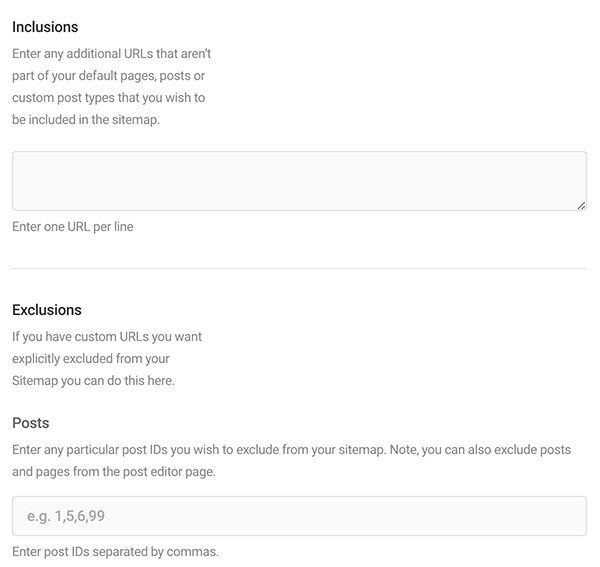Click the line "If you have custom URLs you want"
Image resolution: width=600 pixels, height=567 pixels.
(107, 337)
